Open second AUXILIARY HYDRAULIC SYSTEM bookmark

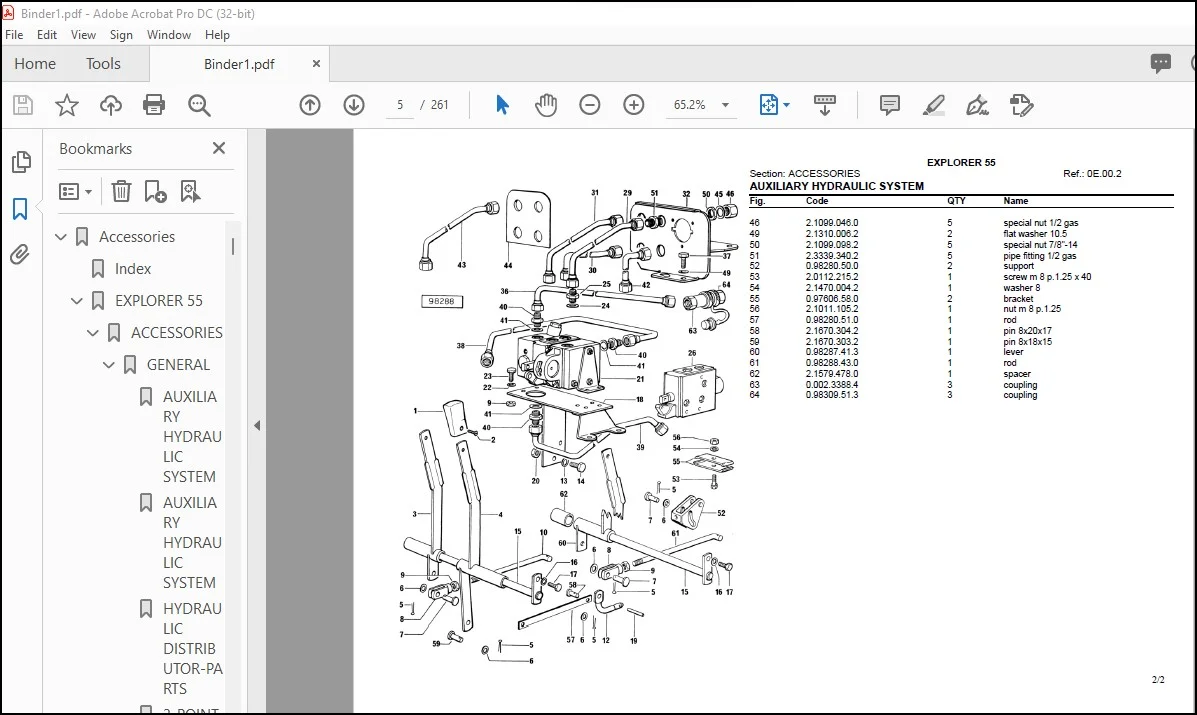[x=192, y=543]
